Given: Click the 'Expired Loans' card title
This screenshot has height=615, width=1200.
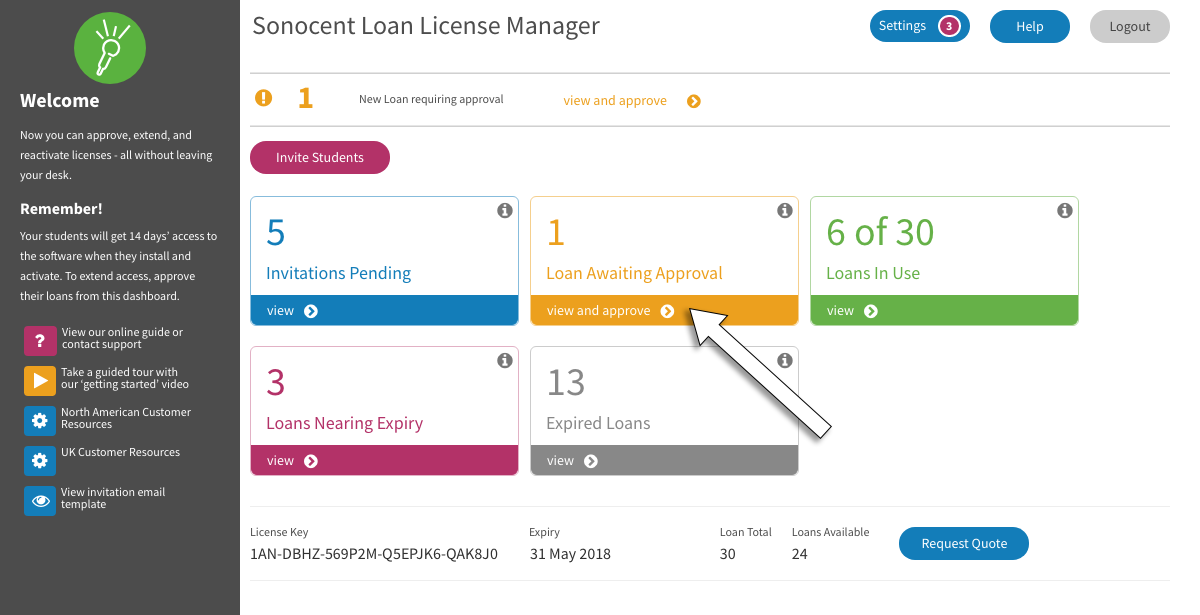Looking at the screenshot, I should tap(598, 424).
